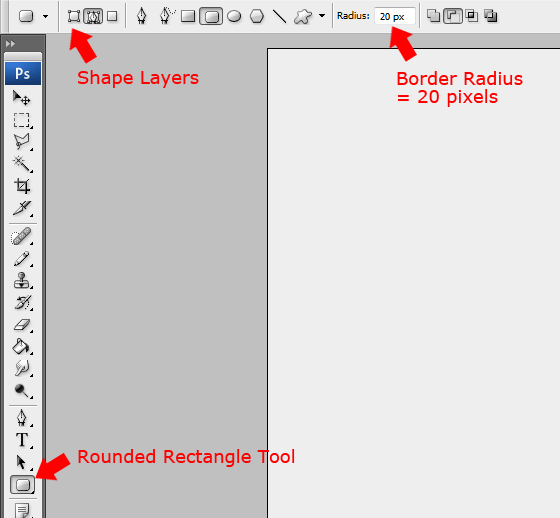
Task: Select the Polygon shape in options bar
Action: coord(256,16)
